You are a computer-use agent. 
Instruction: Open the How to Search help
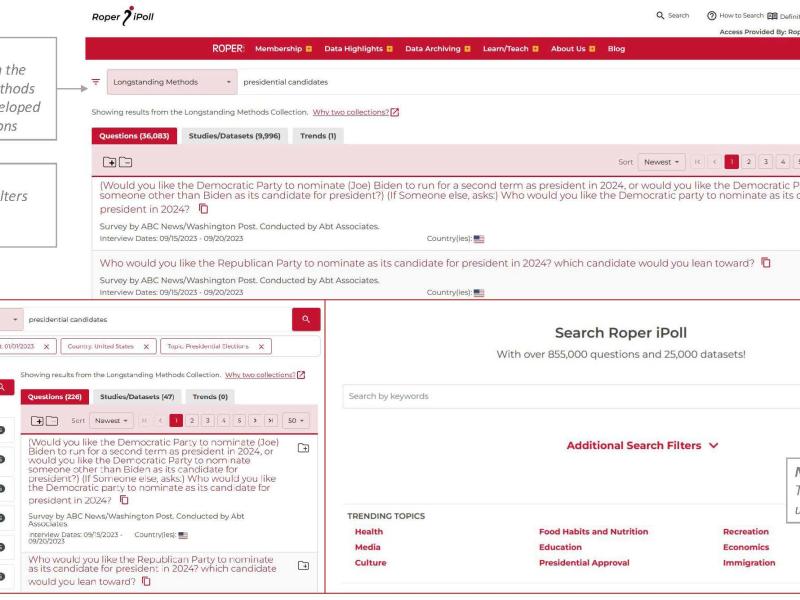735,16
